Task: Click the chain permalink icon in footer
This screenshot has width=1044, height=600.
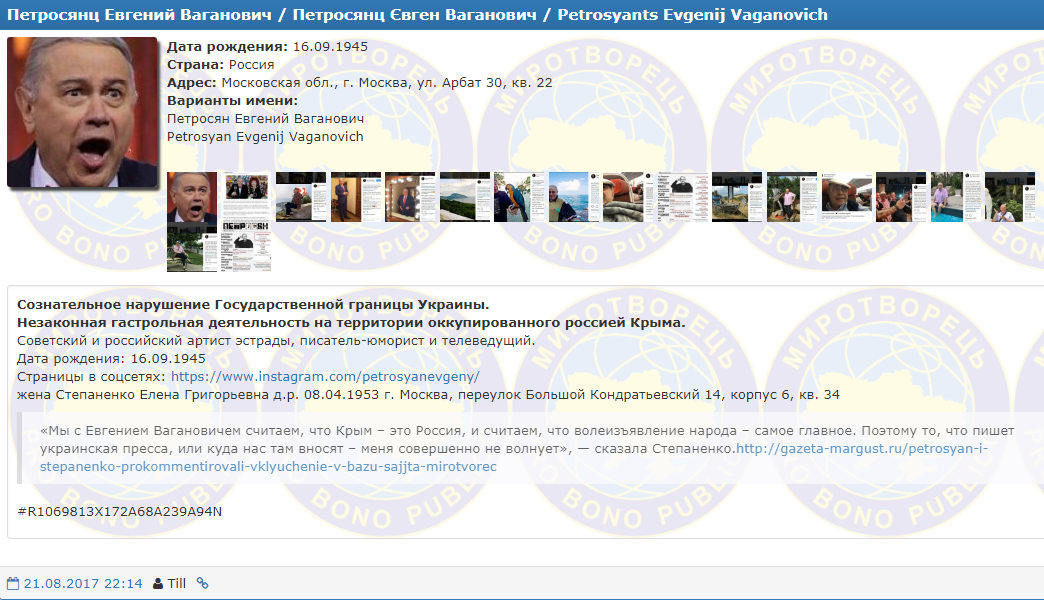Action: point(202,583)
